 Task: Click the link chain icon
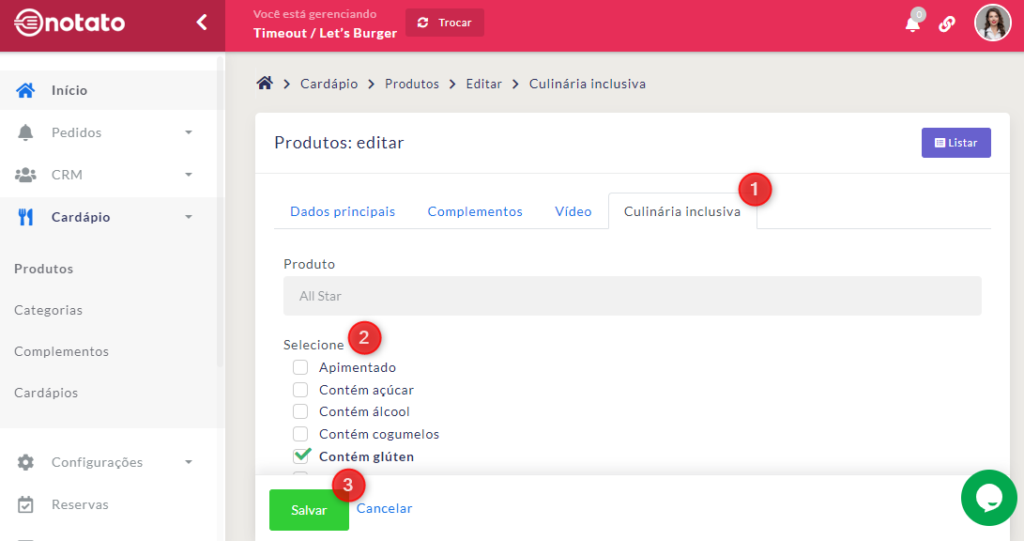point(947,24)
